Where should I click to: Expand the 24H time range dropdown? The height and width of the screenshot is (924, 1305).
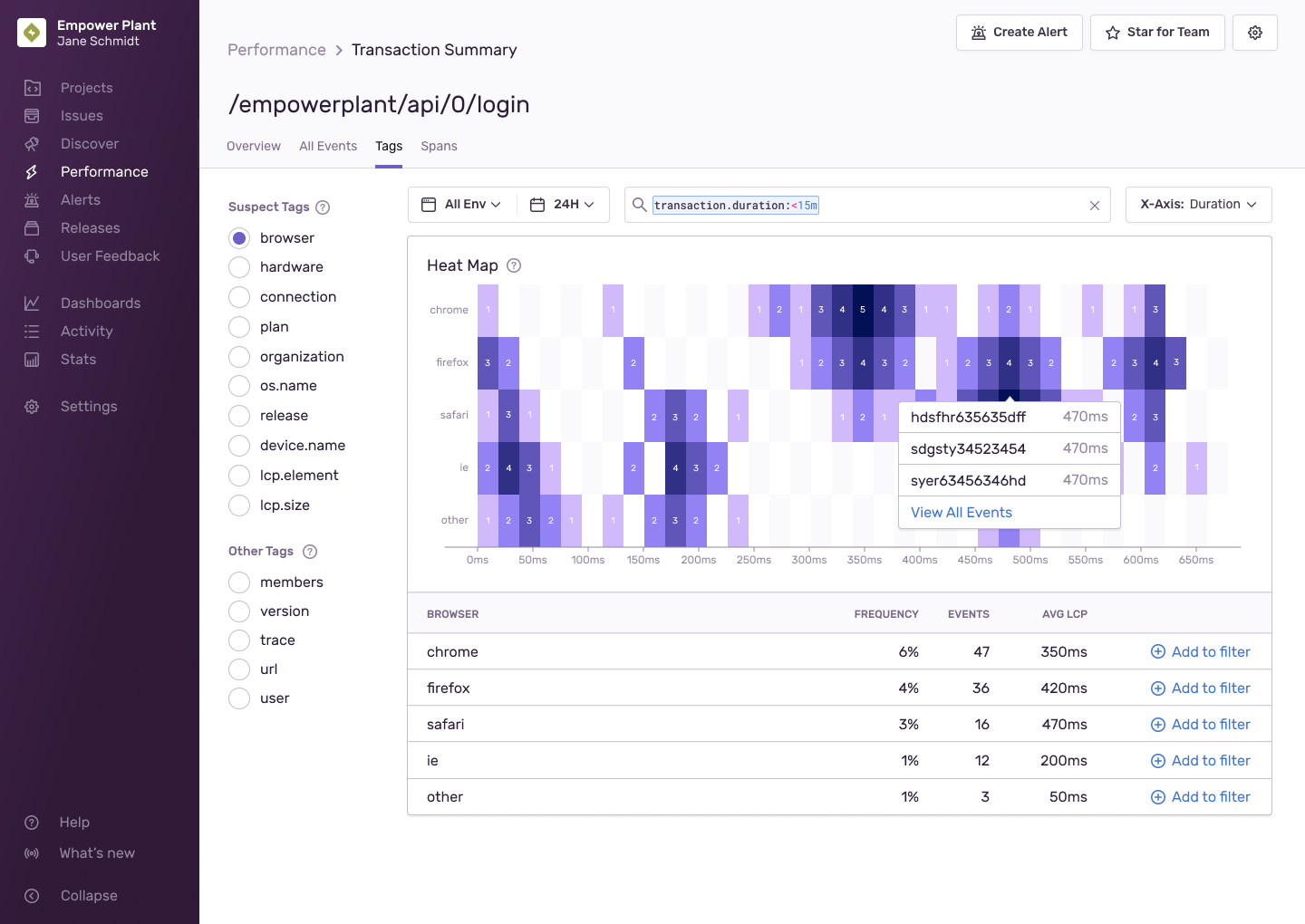pos(563,205)
